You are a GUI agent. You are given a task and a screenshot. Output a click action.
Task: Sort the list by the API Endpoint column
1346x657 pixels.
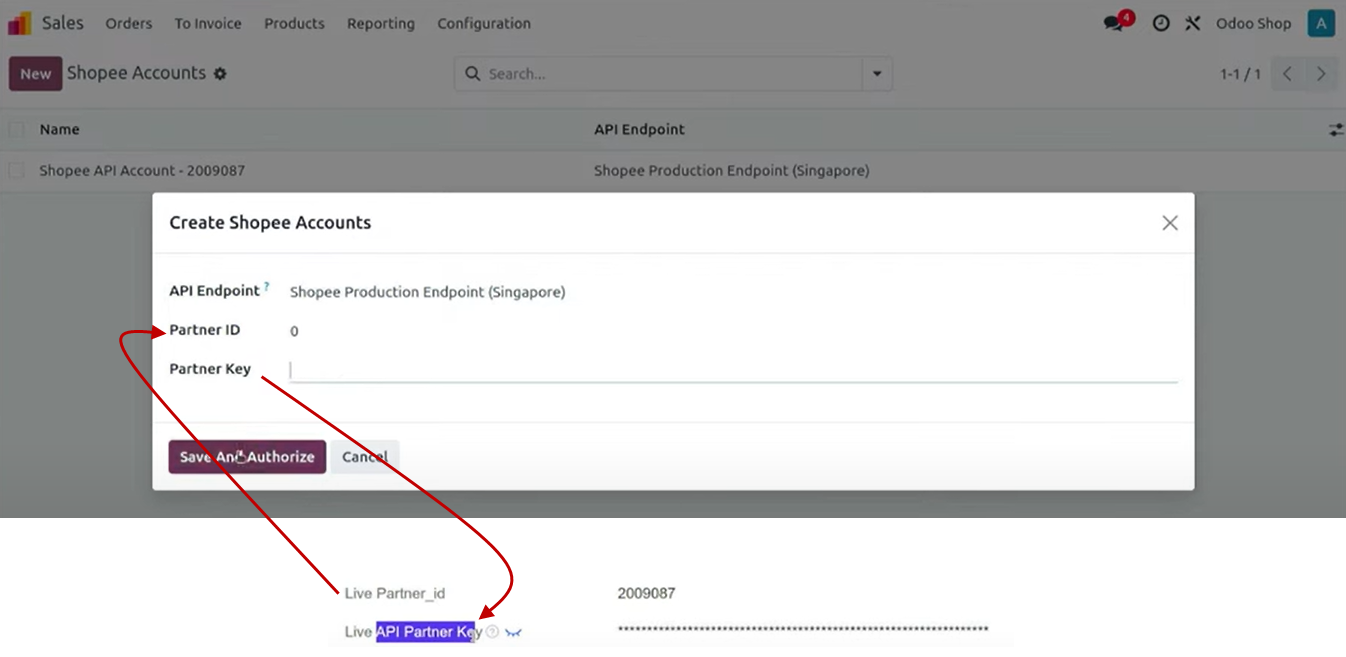pos(639,129)
